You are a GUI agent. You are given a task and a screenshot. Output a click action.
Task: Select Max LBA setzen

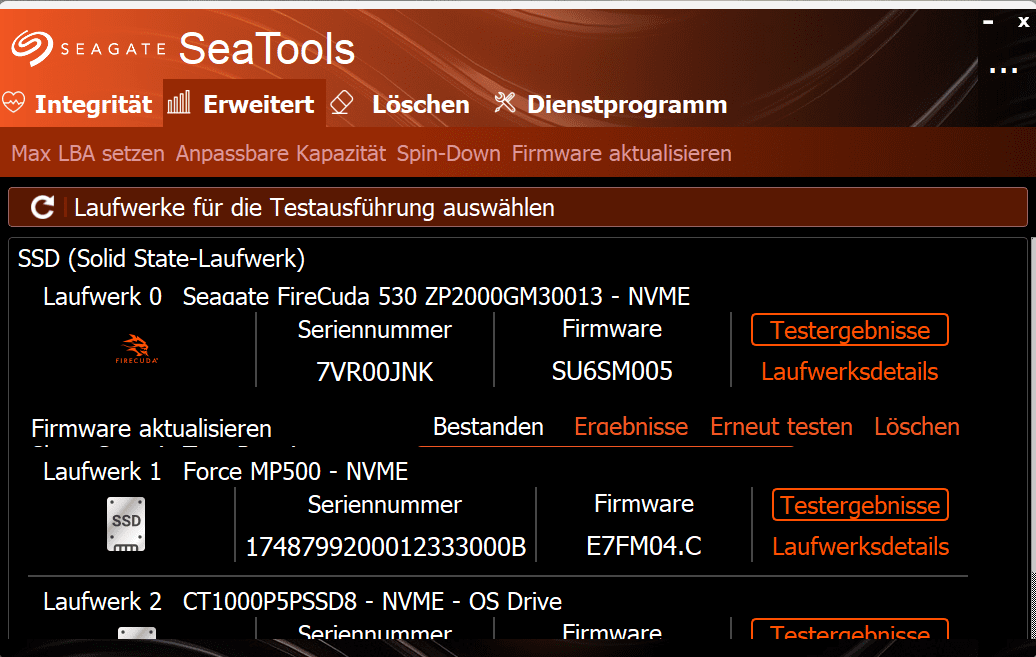(88, 153)
